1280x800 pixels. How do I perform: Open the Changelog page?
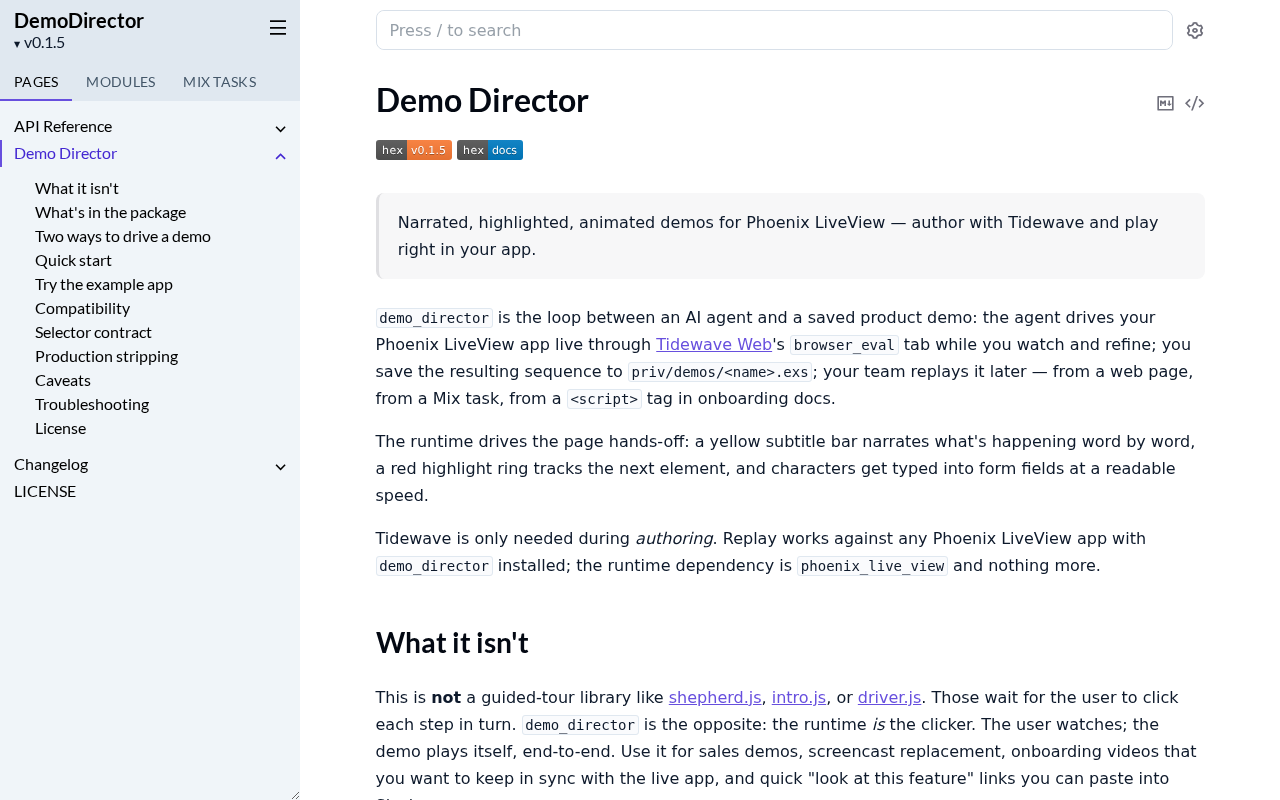[x=51, y=464]
